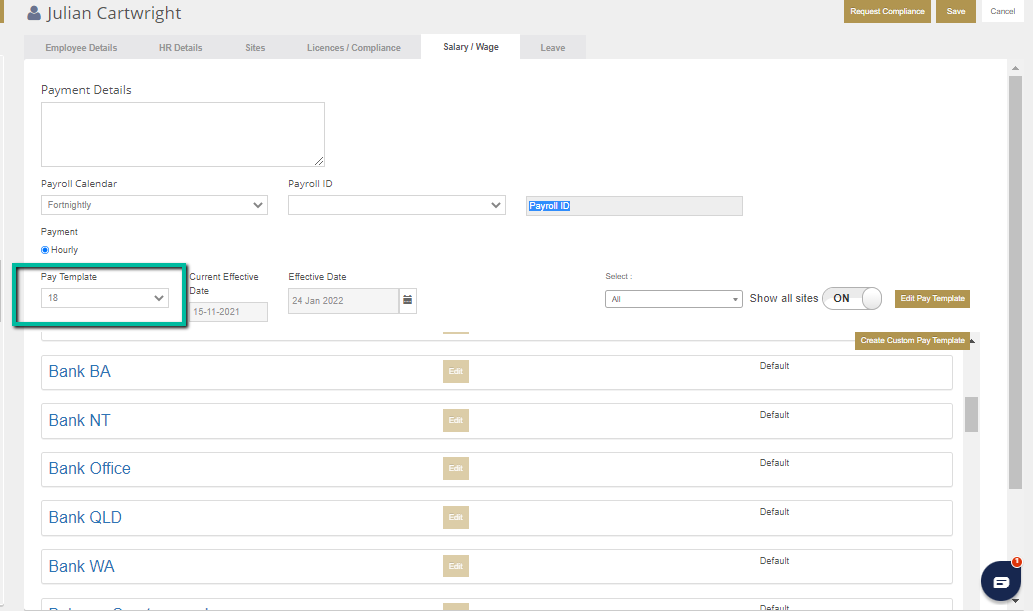Open the Sites tab

(255, 47)
